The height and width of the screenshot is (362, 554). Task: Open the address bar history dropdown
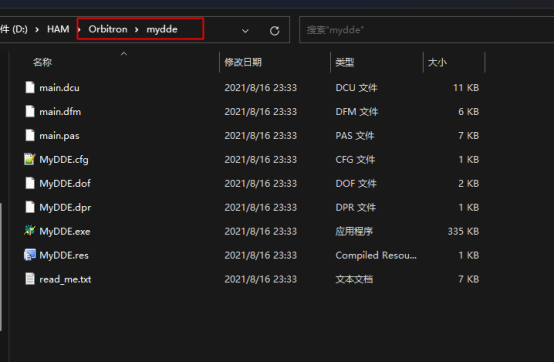(x=245, y=31)
